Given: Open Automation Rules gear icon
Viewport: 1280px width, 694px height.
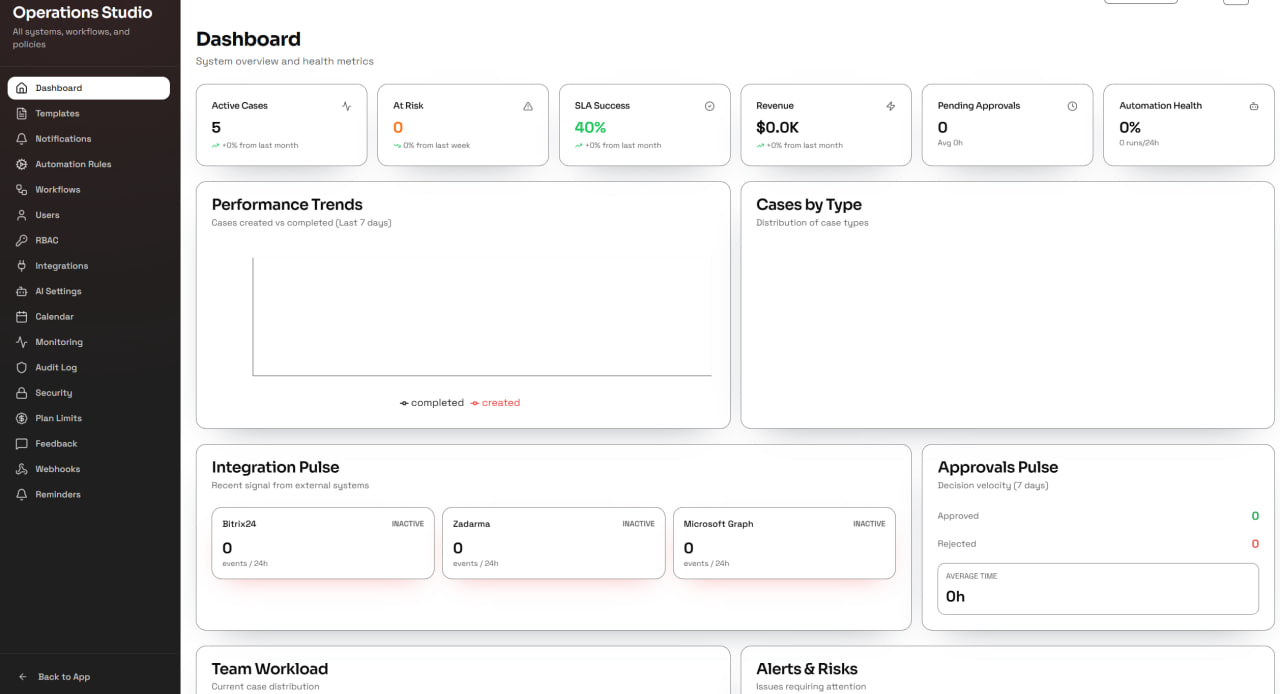Looking at the screenshot, I should (22, 164).
